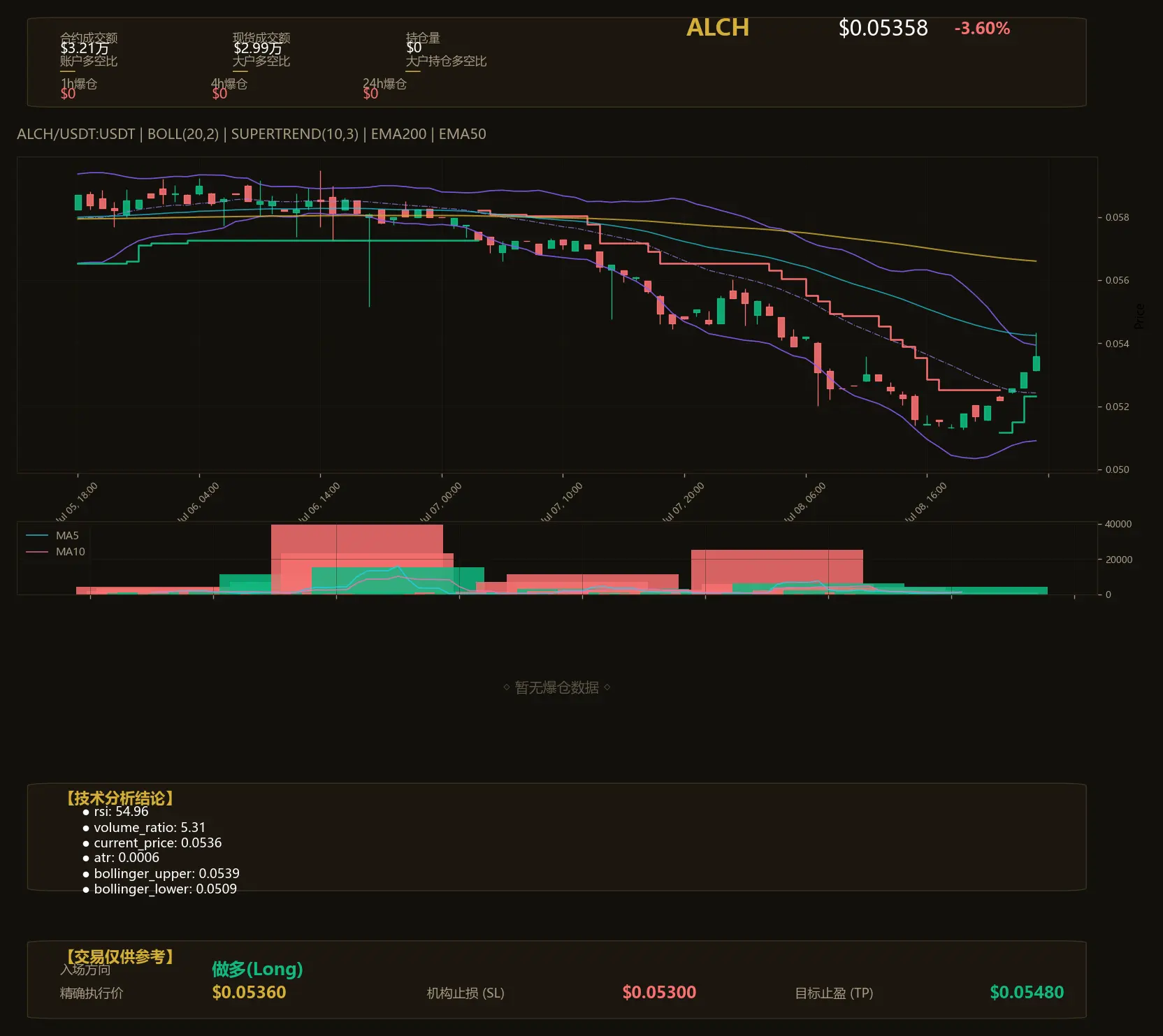Click the 大户持仓多空比 label
The image size is (1163, 1036).
coord(446,61)
